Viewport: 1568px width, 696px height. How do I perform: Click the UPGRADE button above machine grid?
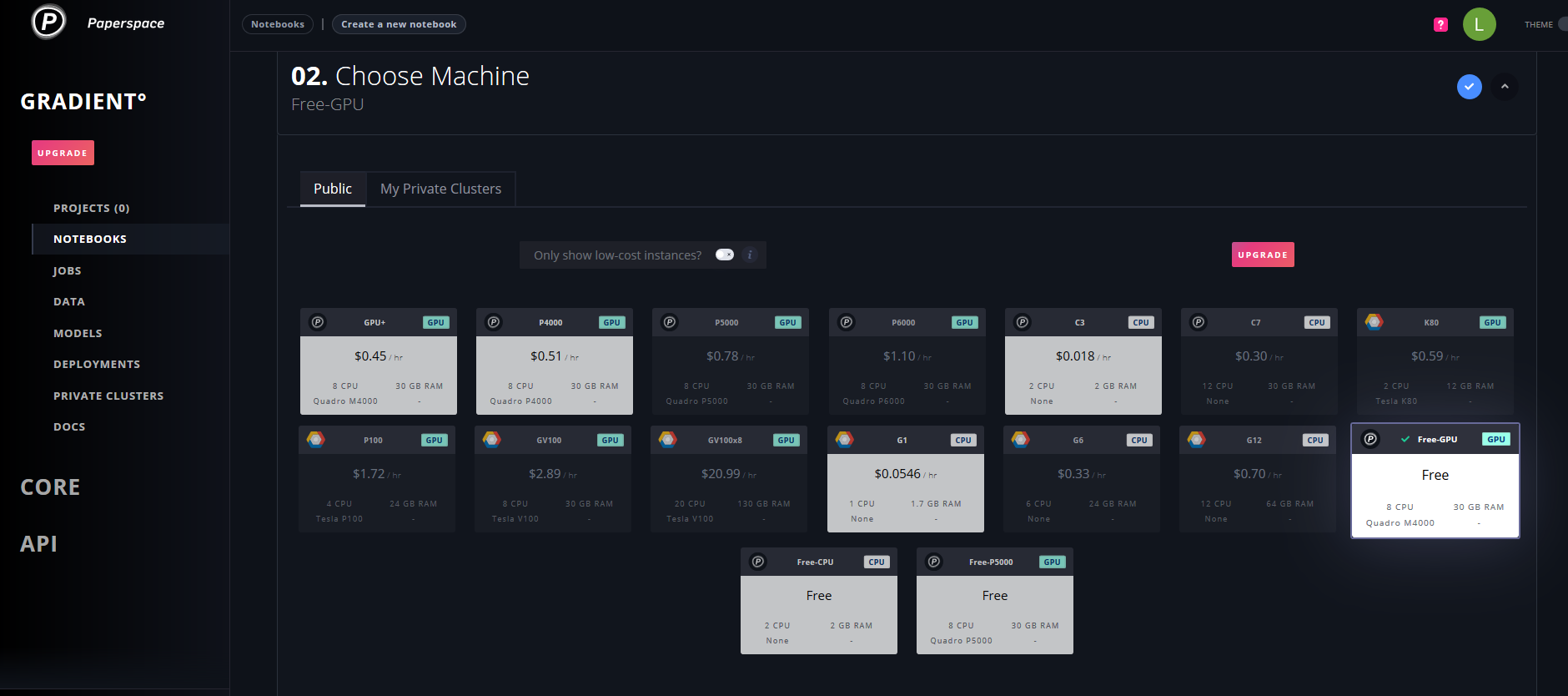coord(1263,255)
